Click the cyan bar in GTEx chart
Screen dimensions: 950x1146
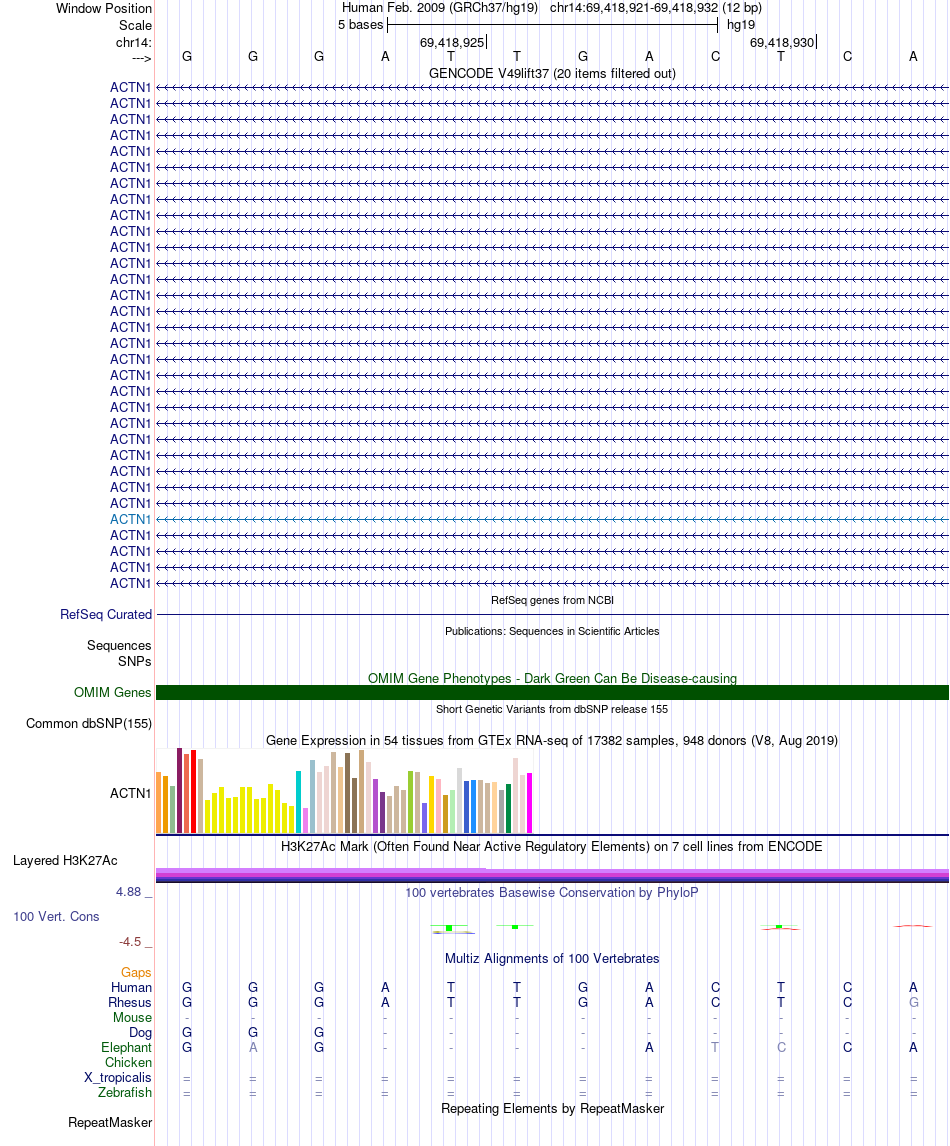pyautogui.click(x=298, y=802)
